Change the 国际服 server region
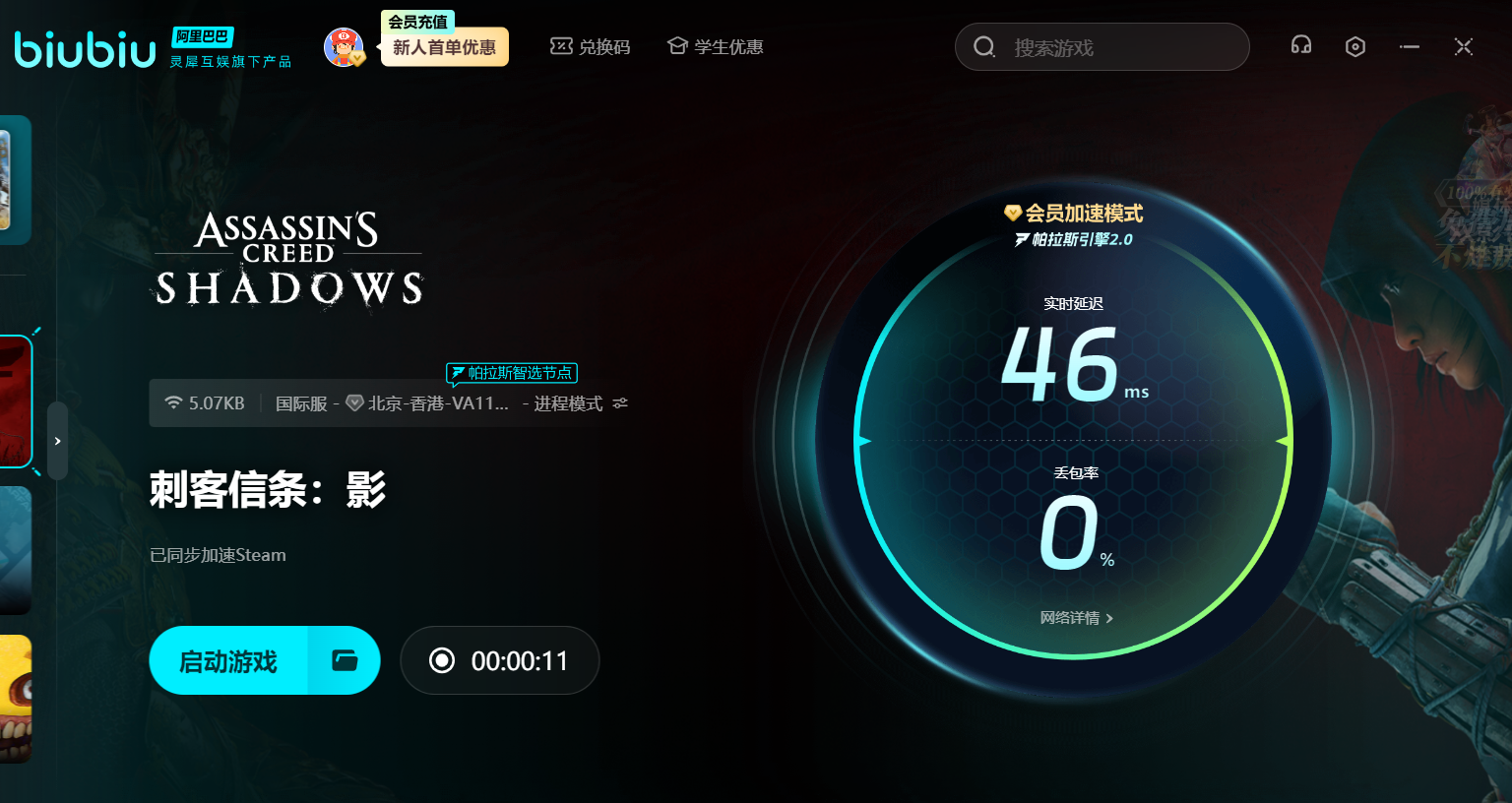Screen dimensions: 1512x803 pyautogui.click(x=301, y=403)
